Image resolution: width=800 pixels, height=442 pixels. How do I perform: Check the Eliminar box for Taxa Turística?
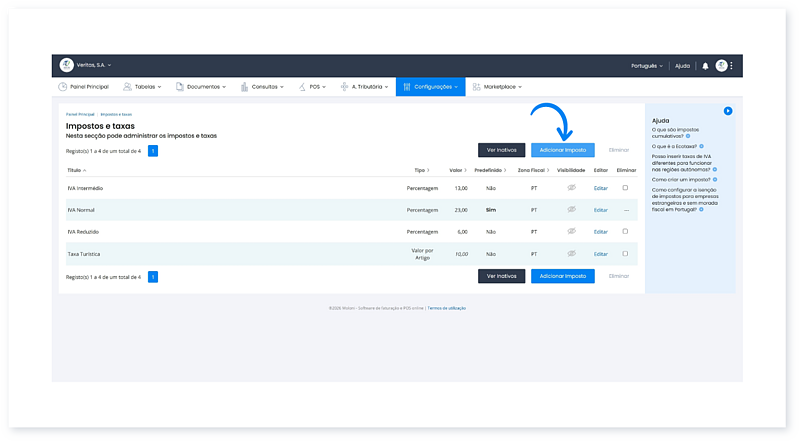pyautogui.click(x=626, y=254)
